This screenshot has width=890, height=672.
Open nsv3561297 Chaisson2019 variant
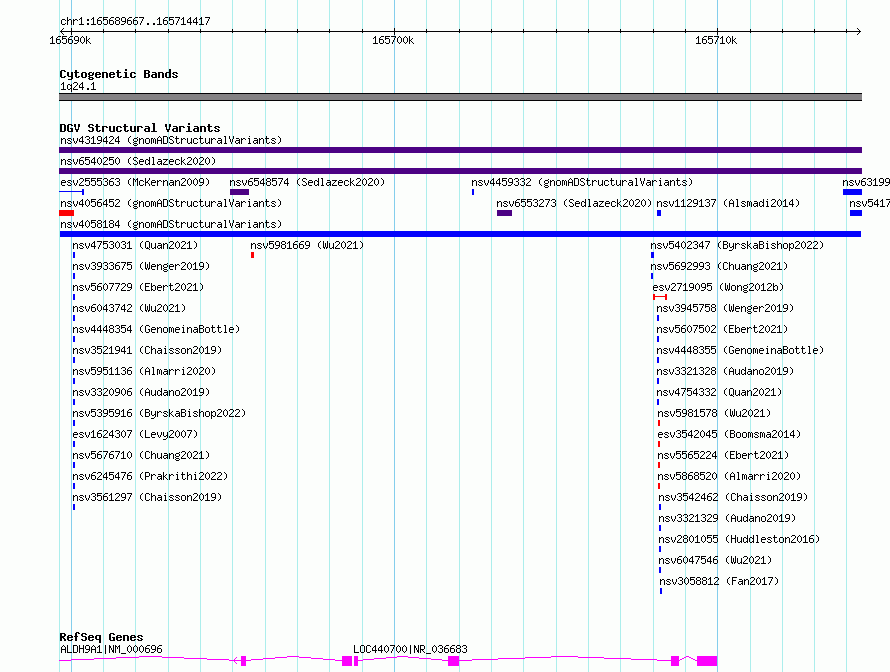147,497
